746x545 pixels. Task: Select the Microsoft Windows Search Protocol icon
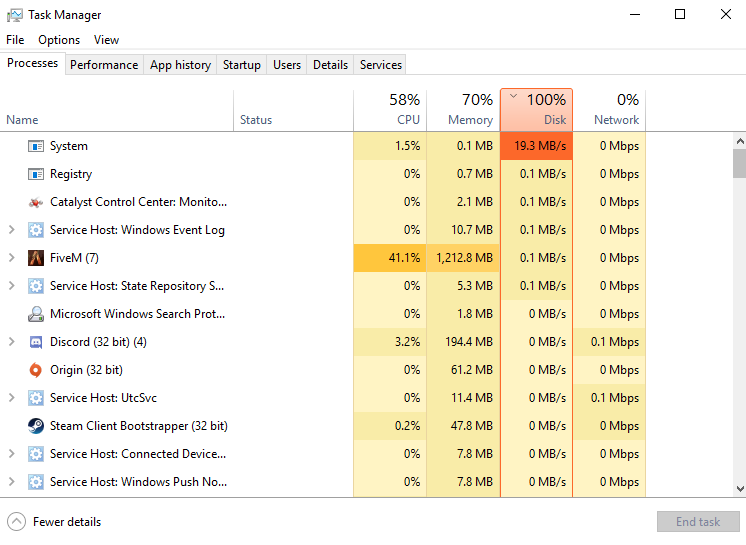[x=36, y=314]
